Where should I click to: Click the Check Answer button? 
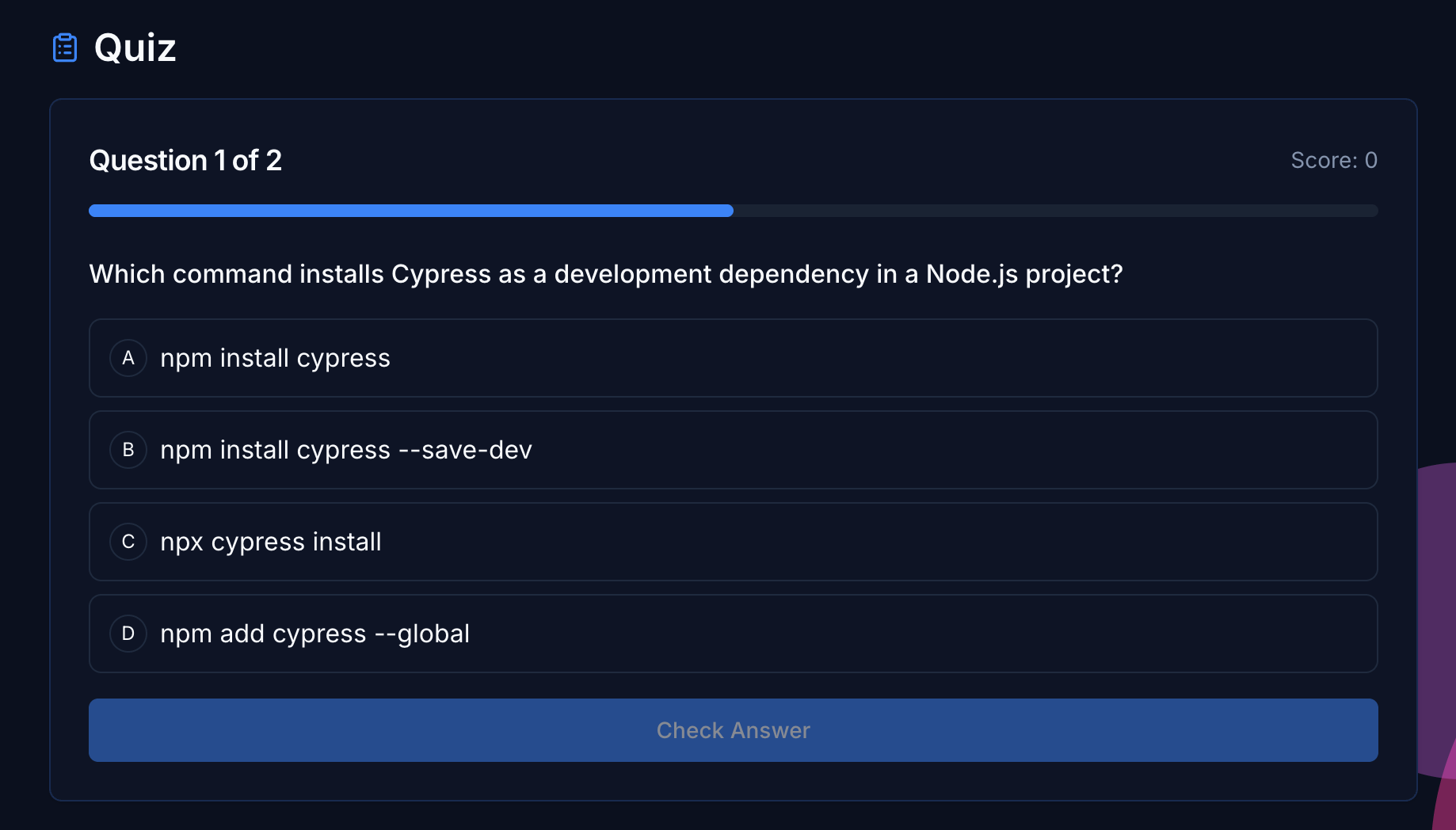[x=734, y=730]
